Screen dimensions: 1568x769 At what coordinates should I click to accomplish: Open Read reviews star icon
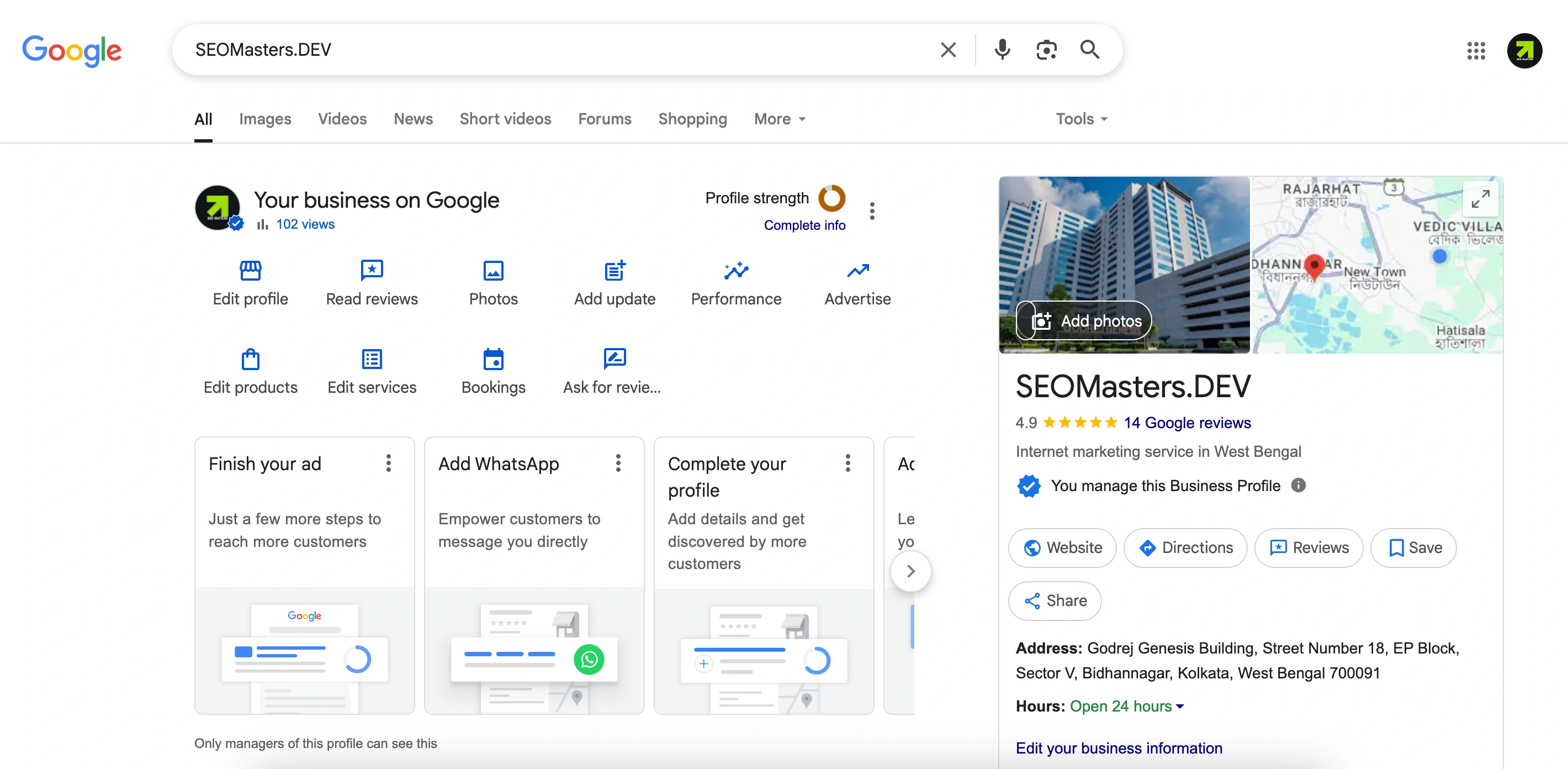(x=372, y=270)
